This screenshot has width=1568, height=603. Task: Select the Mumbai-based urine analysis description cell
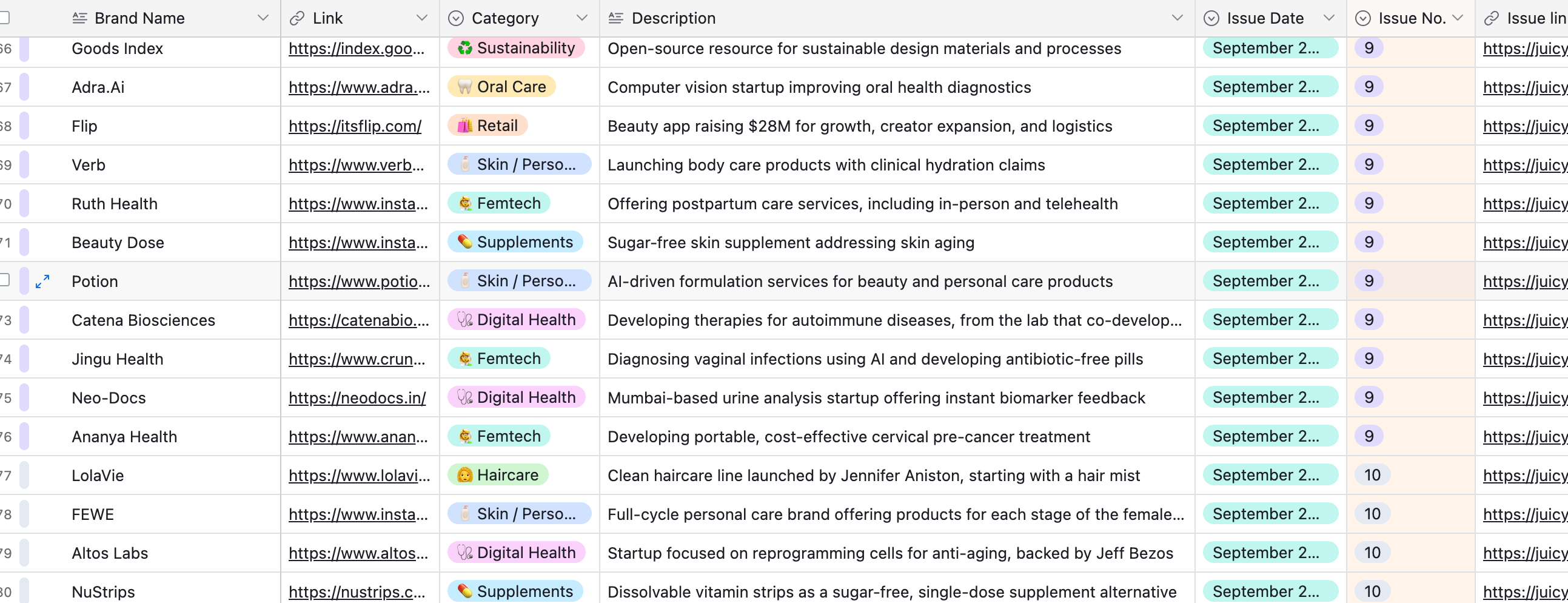[x=897, y=399]
